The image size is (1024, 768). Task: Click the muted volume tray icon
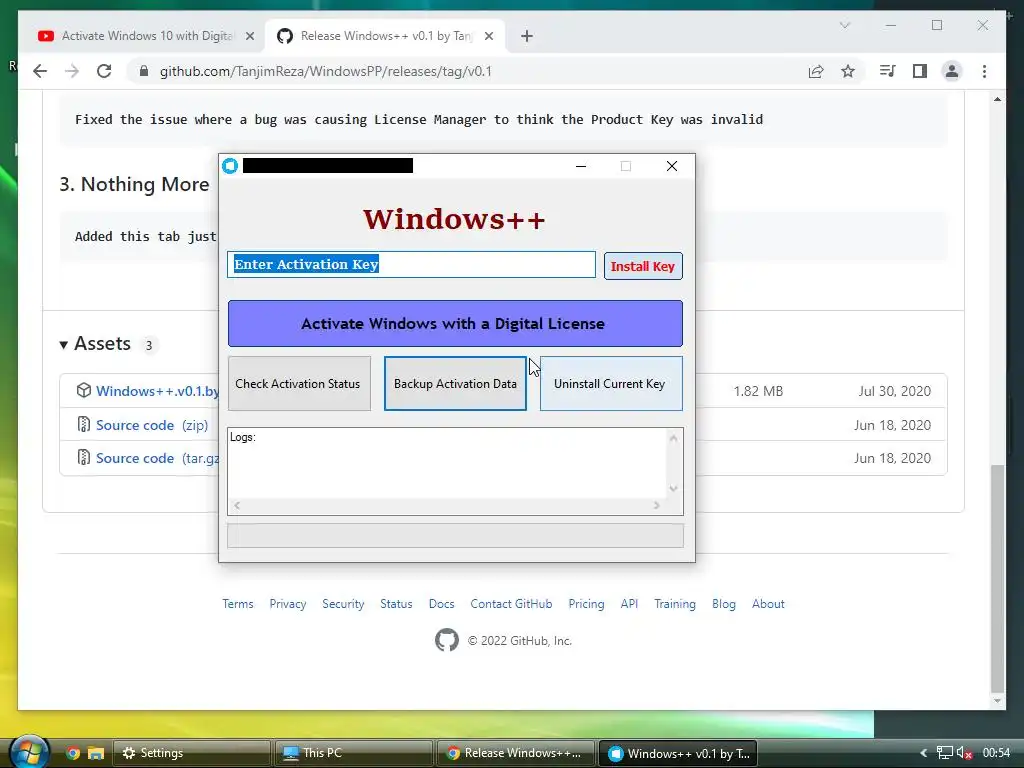[965, 753]
